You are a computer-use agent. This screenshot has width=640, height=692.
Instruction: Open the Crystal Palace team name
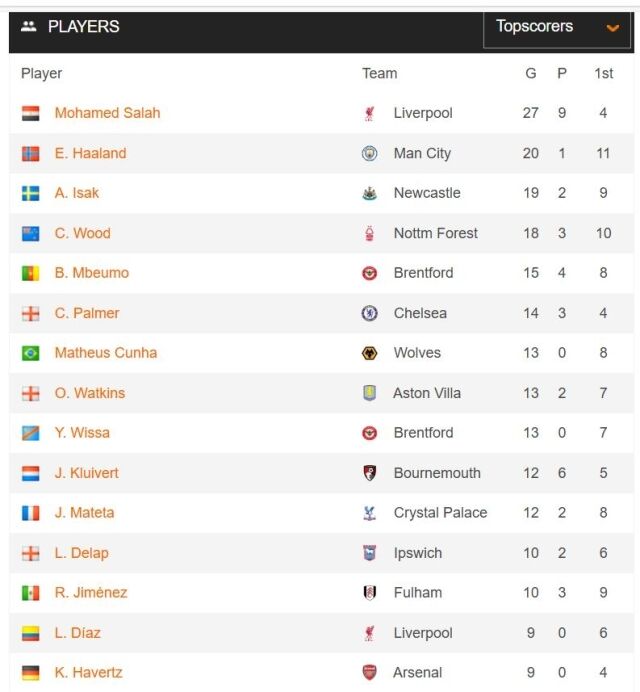(x=440, y=513)
